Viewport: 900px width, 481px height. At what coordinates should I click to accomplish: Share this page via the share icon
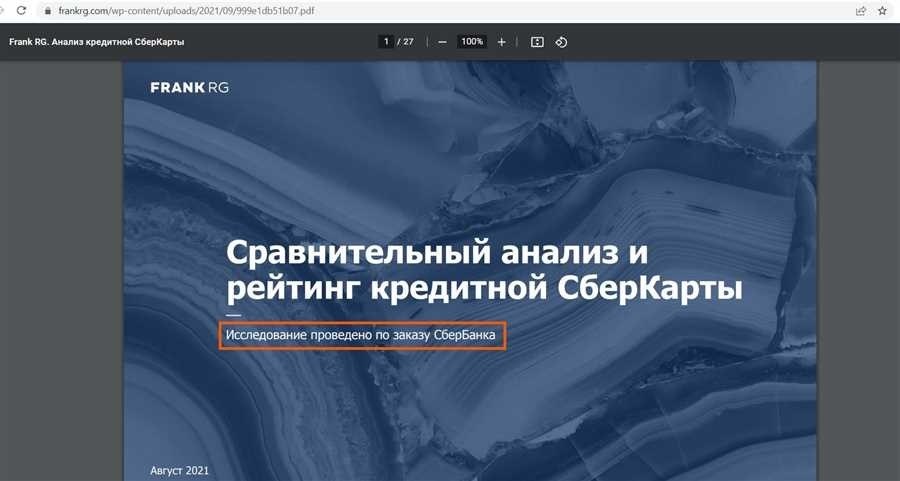point(860,11)
